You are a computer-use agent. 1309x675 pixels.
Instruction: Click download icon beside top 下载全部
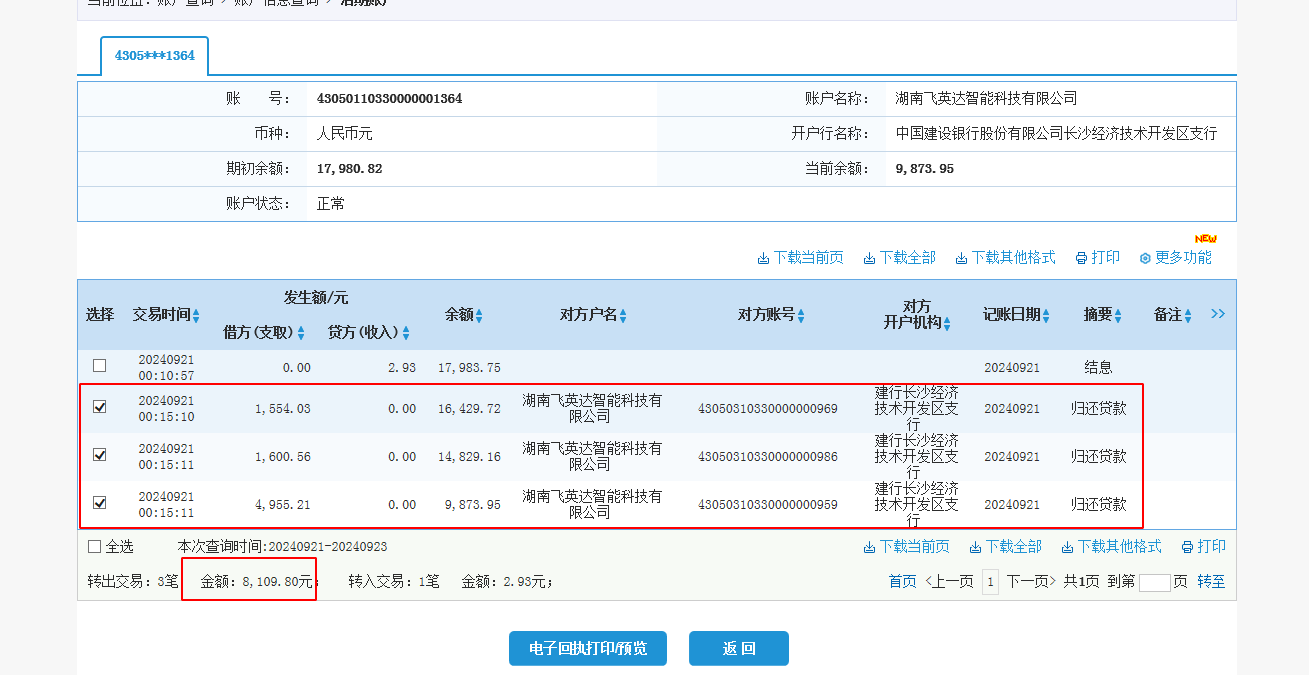870,259
